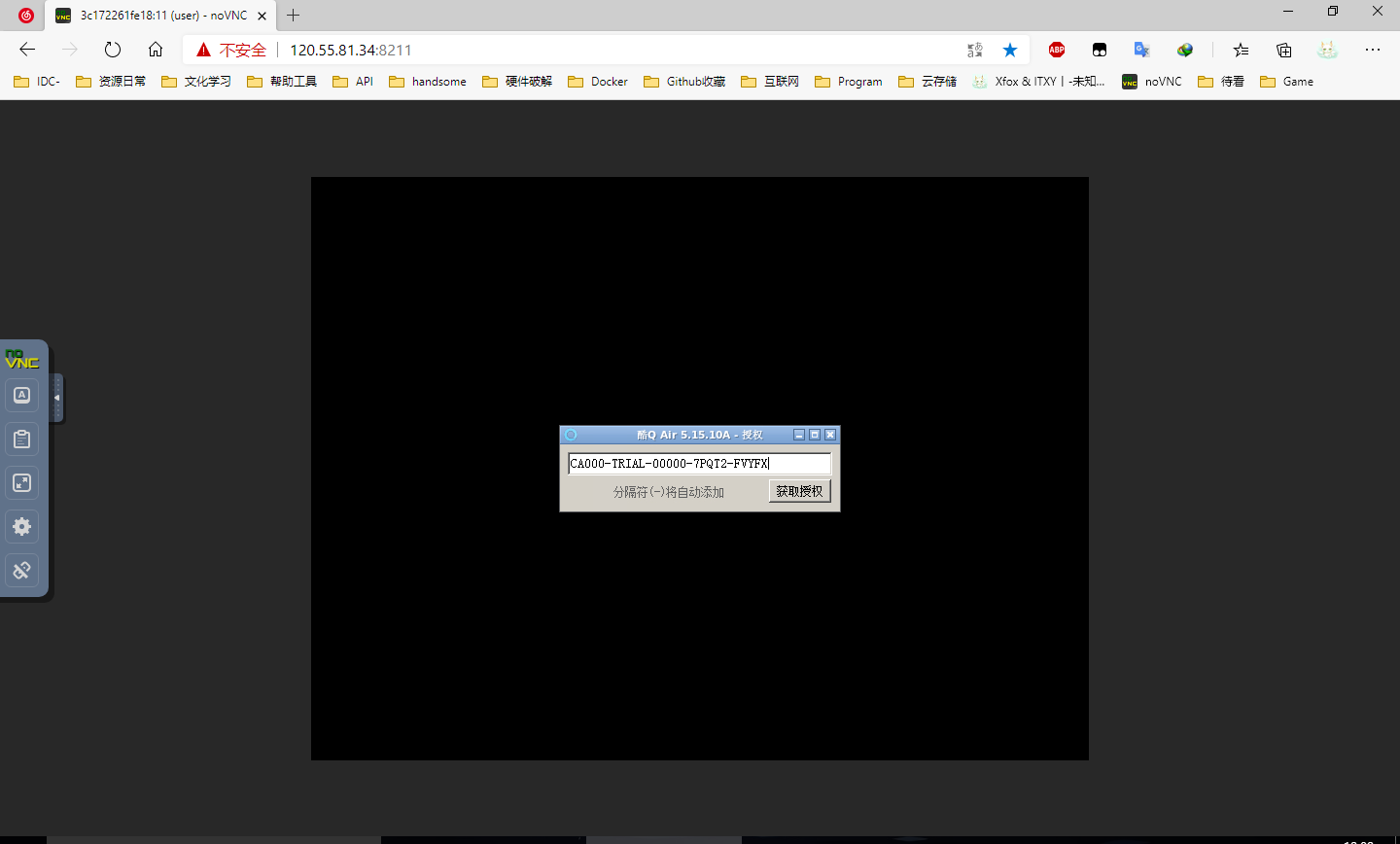Go to the browser home page
Screen dimensions: 1400x844
click(x=156, y=50)
